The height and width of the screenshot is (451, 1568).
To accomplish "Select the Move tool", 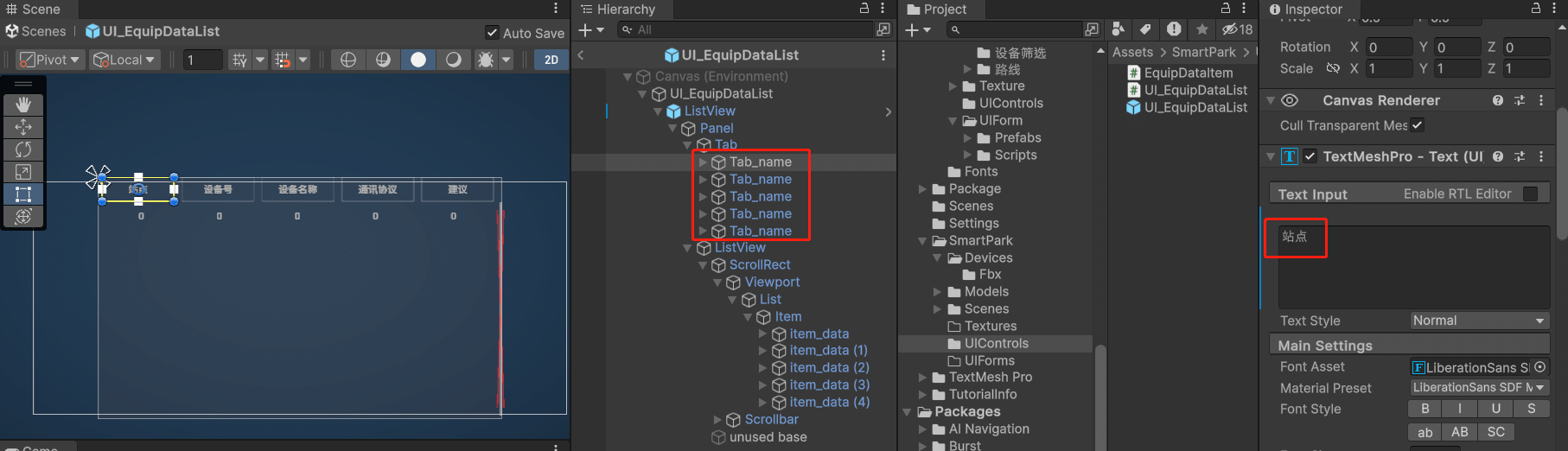I will pos(23,127).
